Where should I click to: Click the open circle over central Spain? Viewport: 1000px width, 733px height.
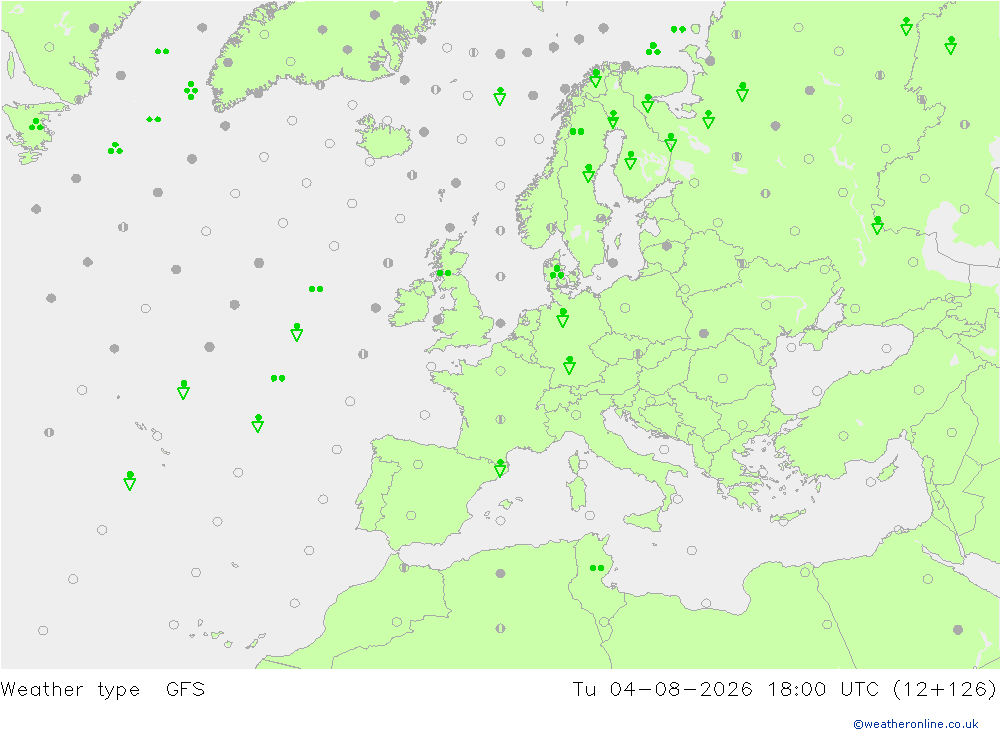[x=411, y=515]
